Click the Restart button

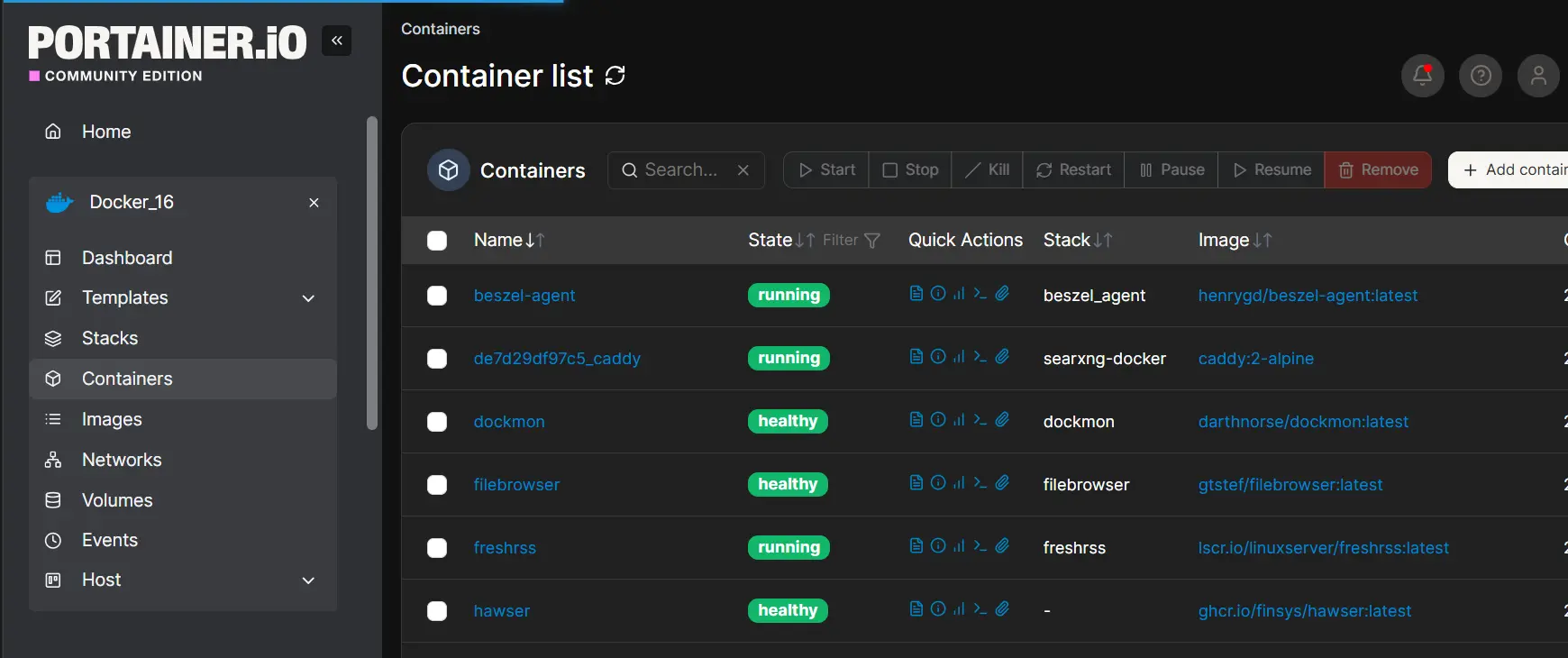(1074, 170)
